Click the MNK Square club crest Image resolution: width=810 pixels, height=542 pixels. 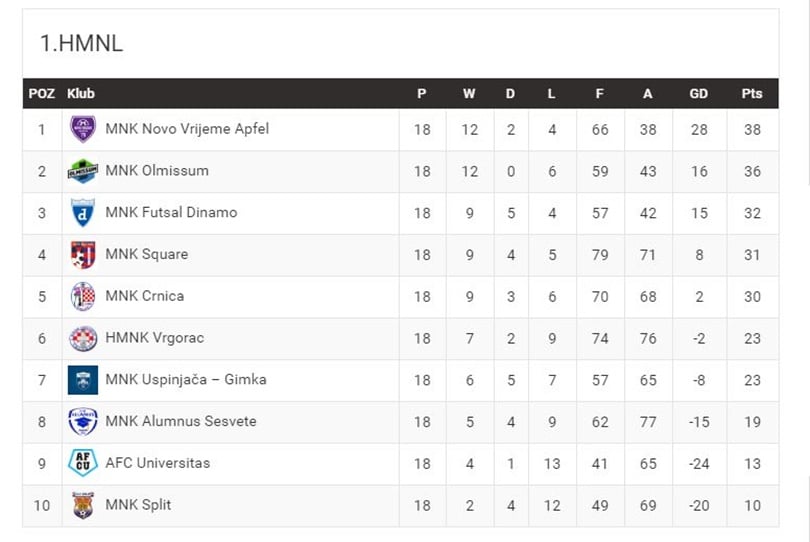click(x=83, y=255)
